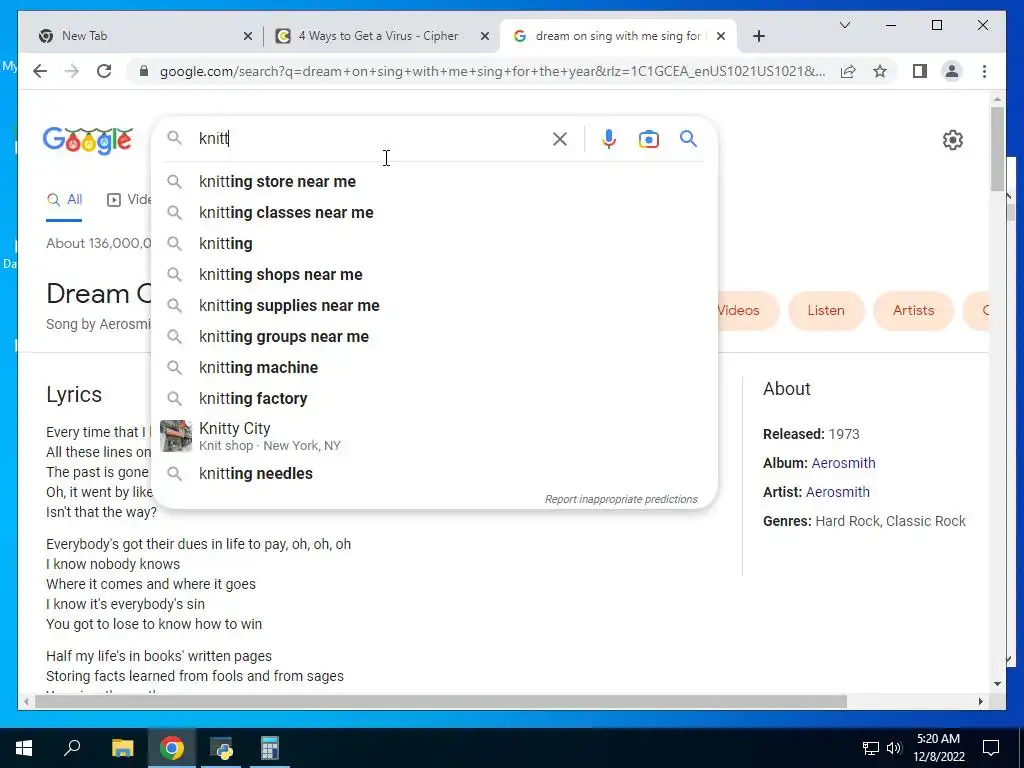Screen dimensions: 1024x768
Task: Switch to the 4 Ways to Get a Virus tab
Action: pyautogui.click(x=382, y=36)
